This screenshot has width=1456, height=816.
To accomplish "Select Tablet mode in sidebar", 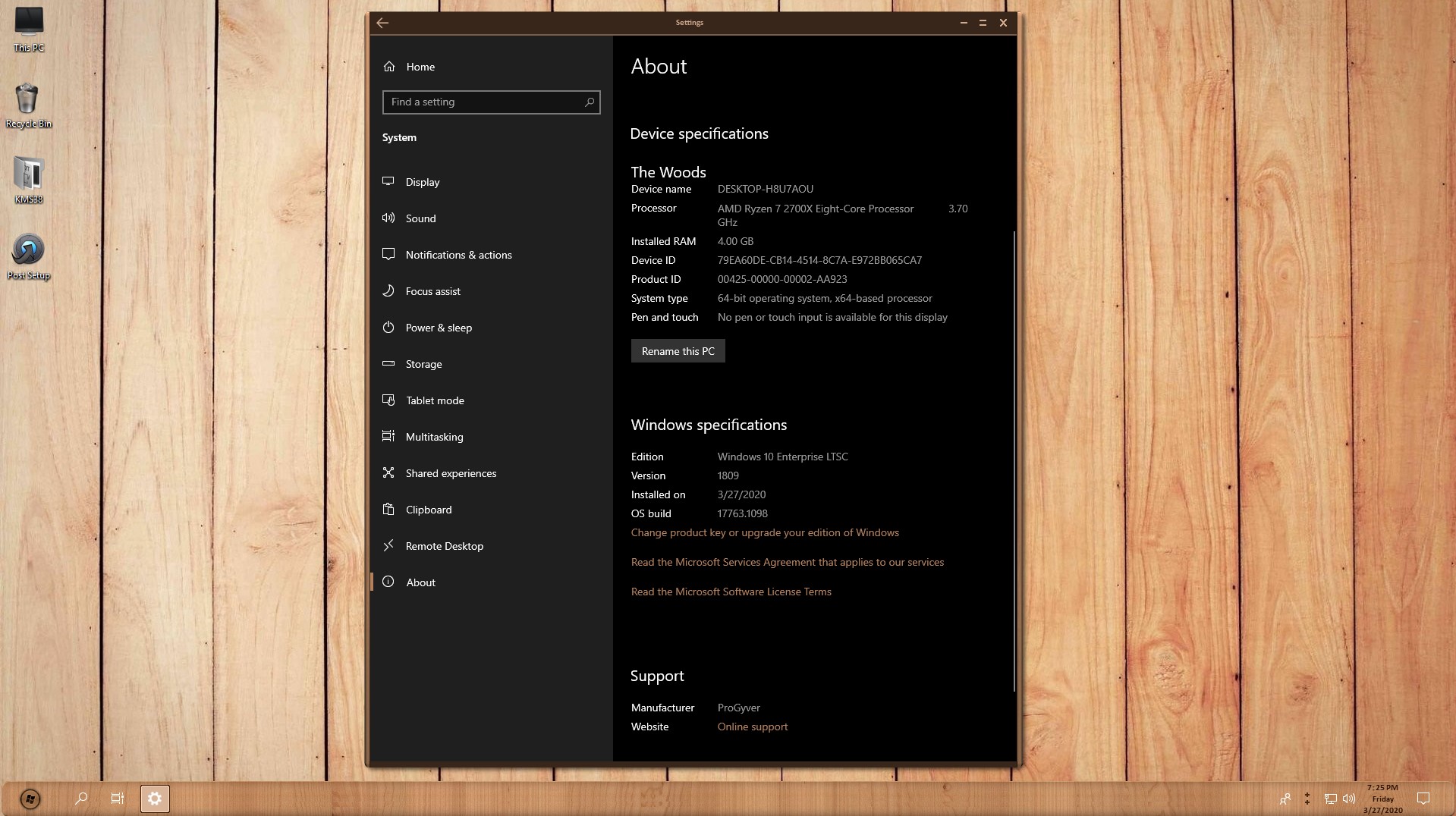I will pyautogui.click(x=492, y=400).
